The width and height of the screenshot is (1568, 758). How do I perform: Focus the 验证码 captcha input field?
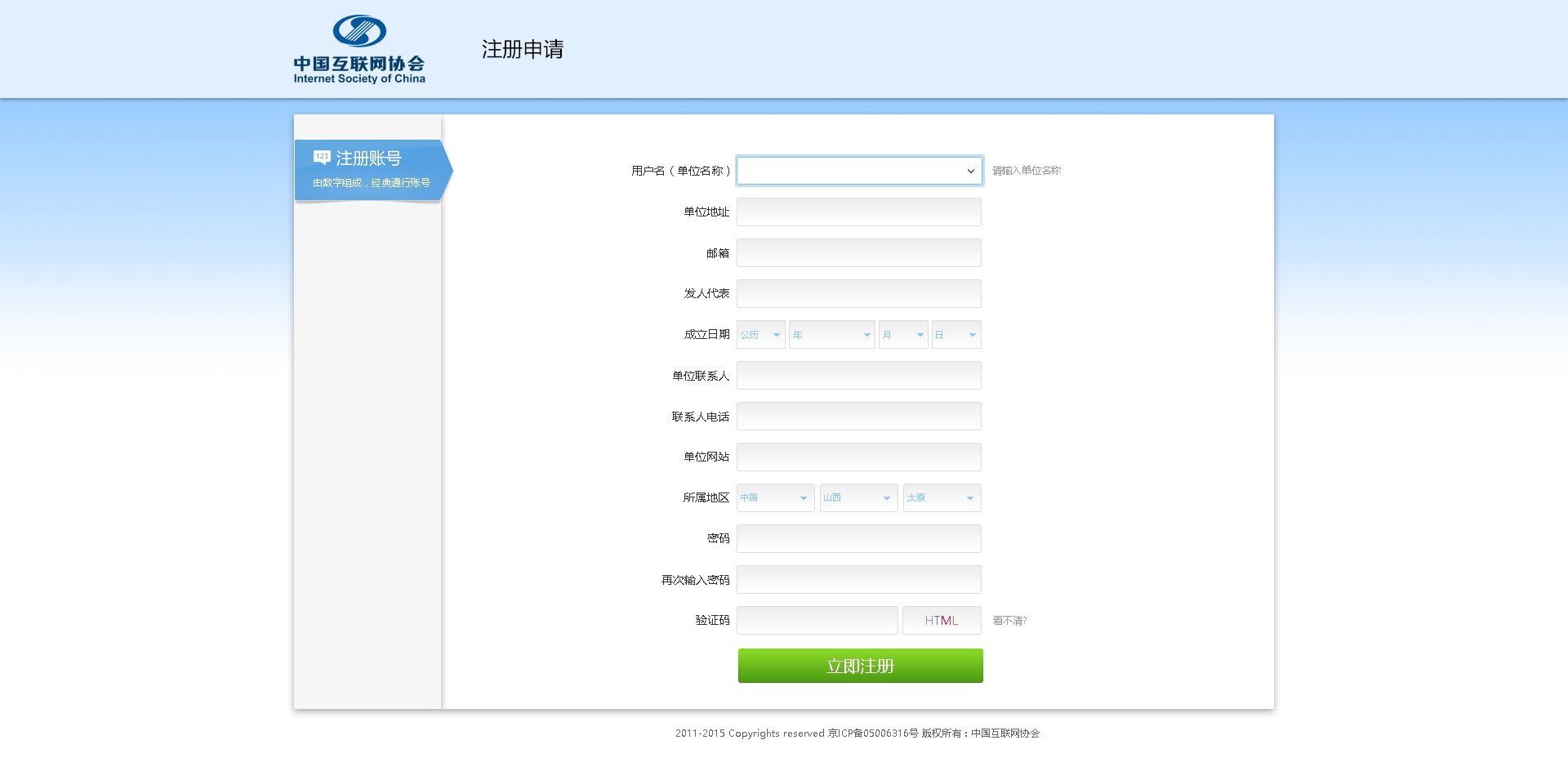point(817,620)
